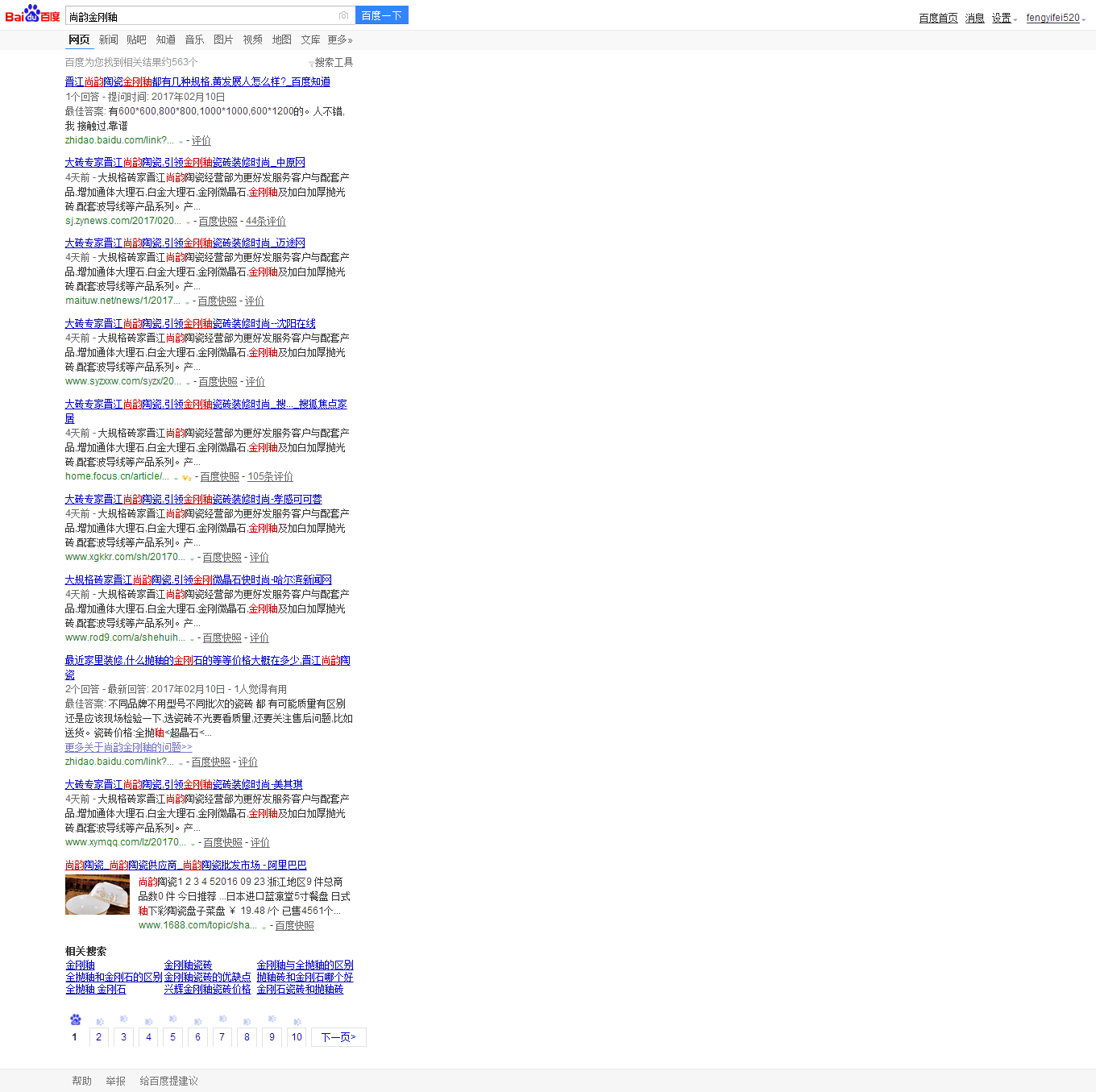Screen dimensions: 1096x1092
Task: Click 下一页 next page button
Action: (338, 1037)
